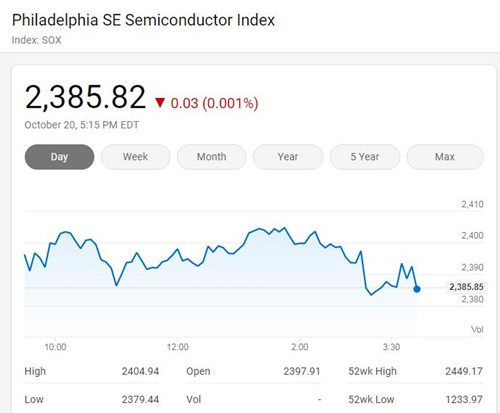
Task: Open the 5 Year chart range
Action: click(365, 157)
